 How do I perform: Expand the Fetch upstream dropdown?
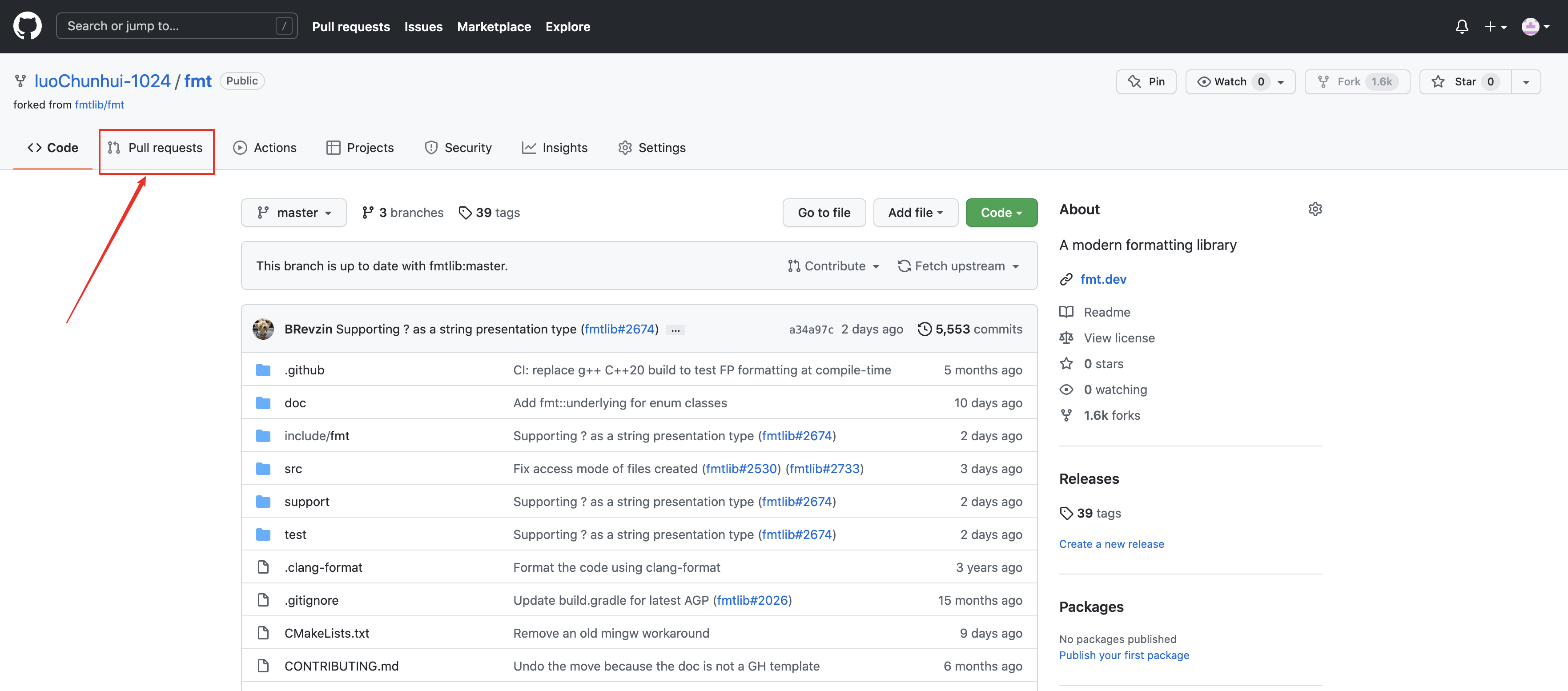pyautogui.click(x=959, y=266)
